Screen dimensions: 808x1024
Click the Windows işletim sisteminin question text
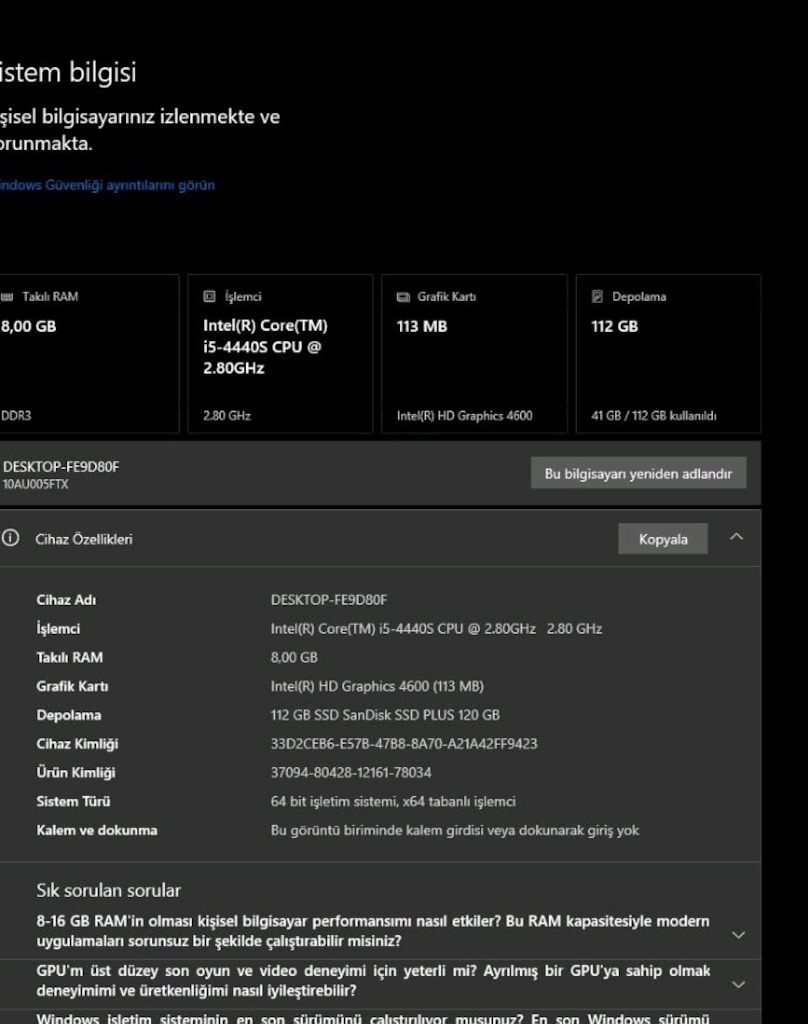pos(373,1017)
